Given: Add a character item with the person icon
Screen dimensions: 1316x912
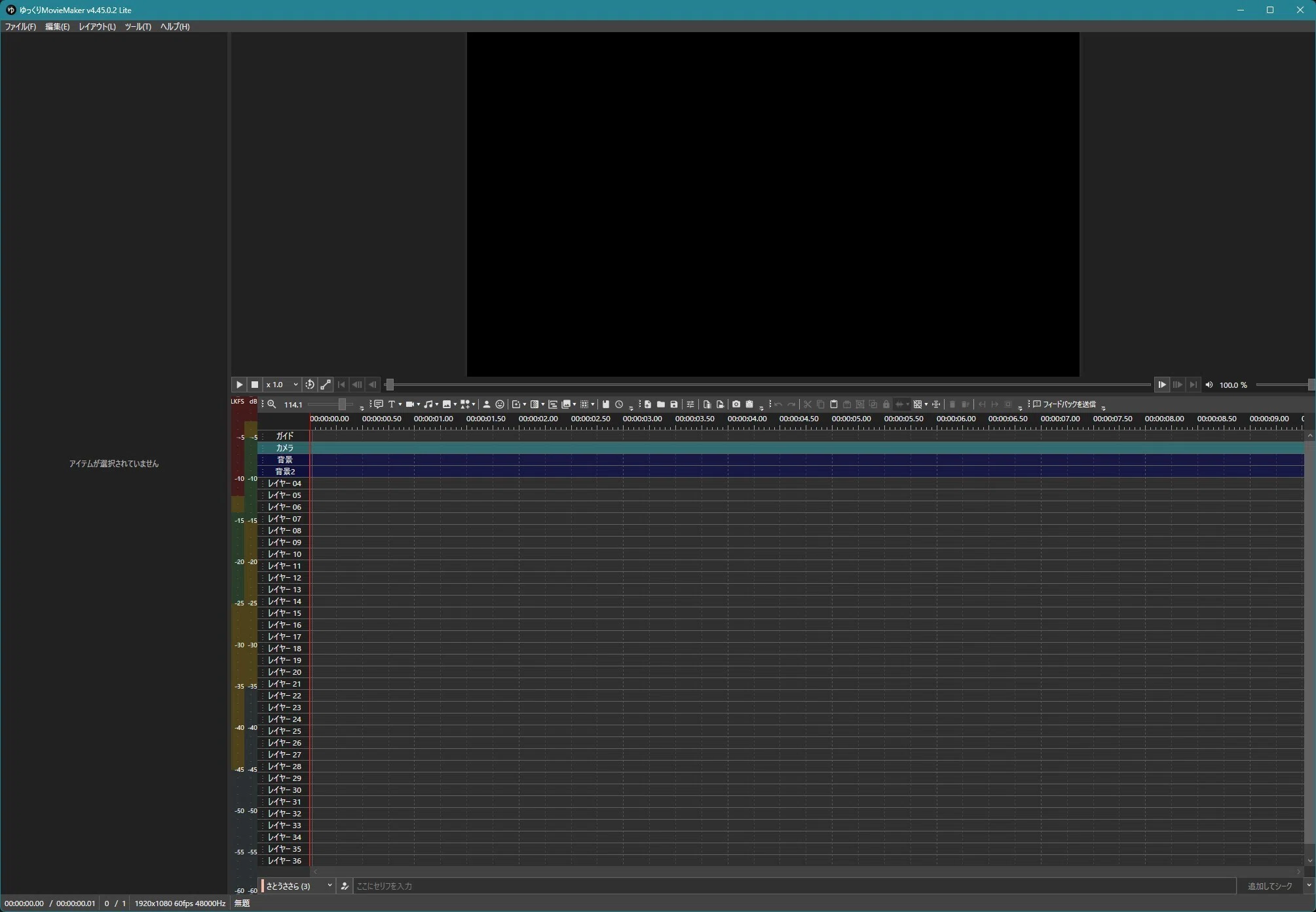Looking at the screenshot, I should coord(486,404).
